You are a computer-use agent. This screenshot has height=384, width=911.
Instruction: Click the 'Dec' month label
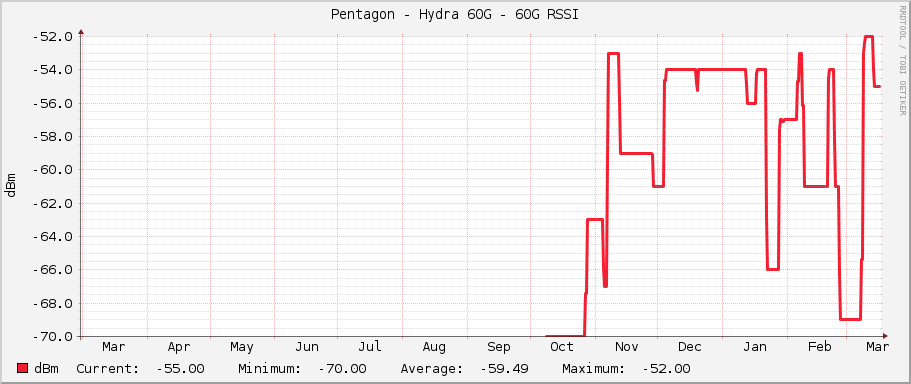tap(690, 347)
